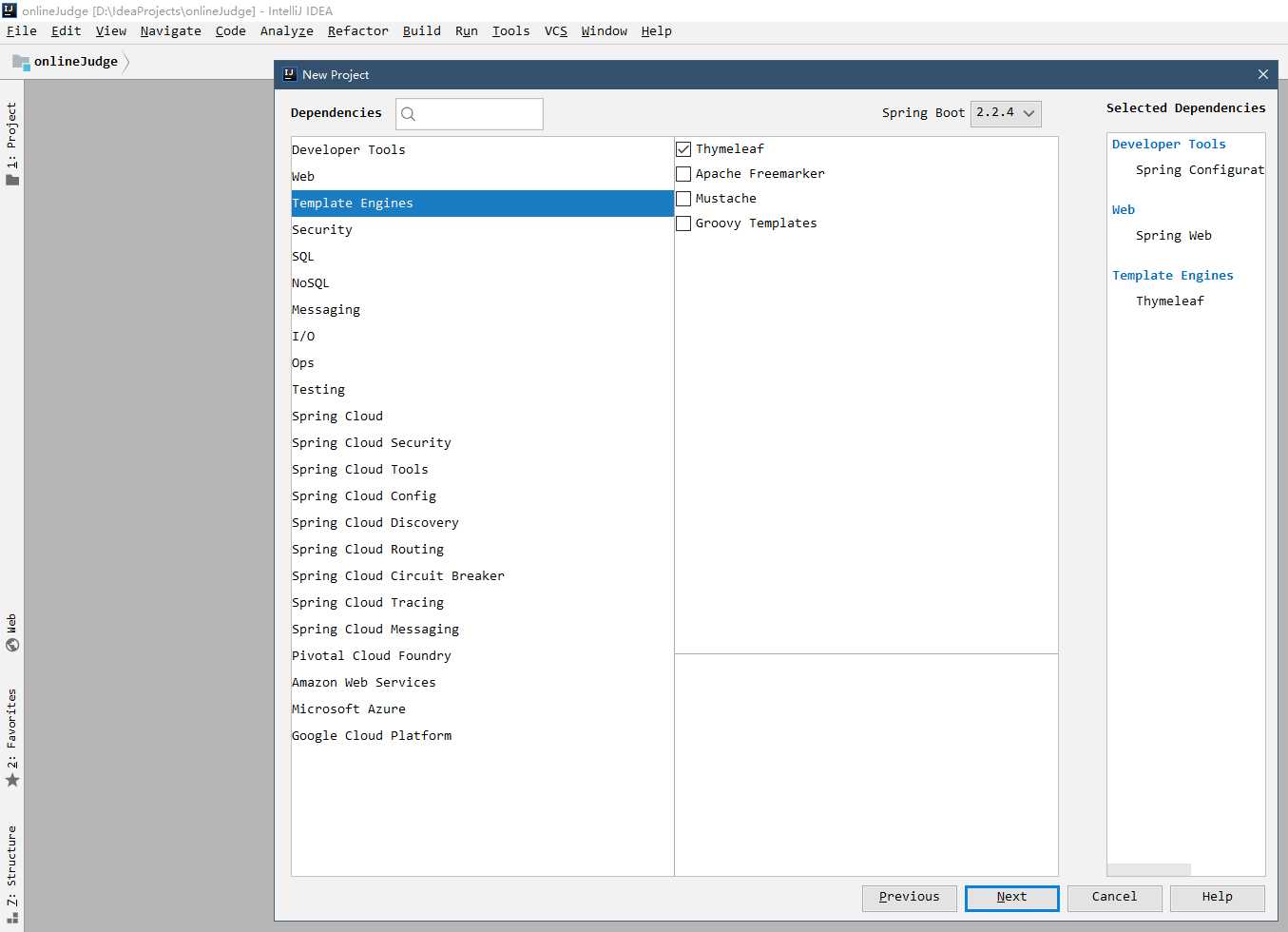Click the Selected Dependencies horizontal scrollbar
This screenshot has height=932, width=1288.
(1149, 869)
